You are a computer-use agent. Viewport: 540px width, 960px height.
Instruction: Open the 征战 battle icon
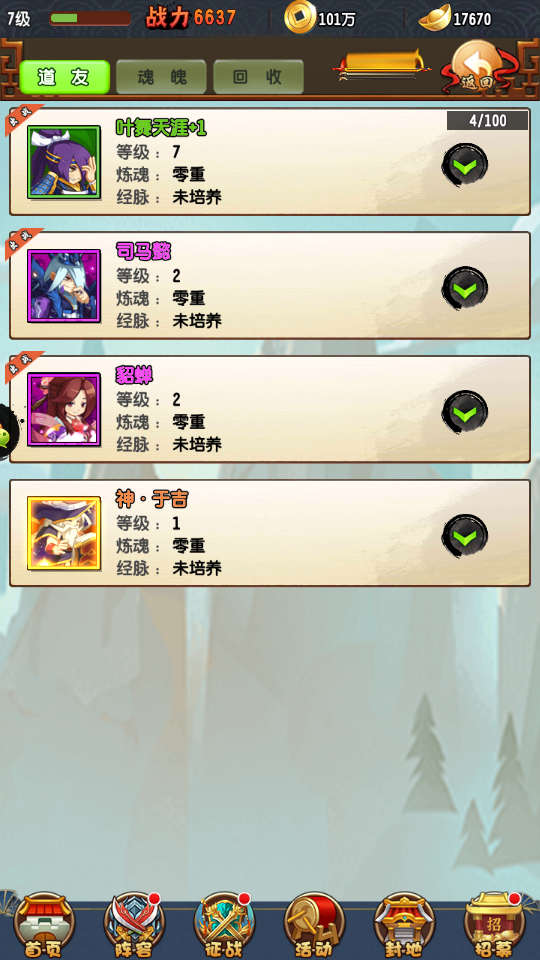224,924
